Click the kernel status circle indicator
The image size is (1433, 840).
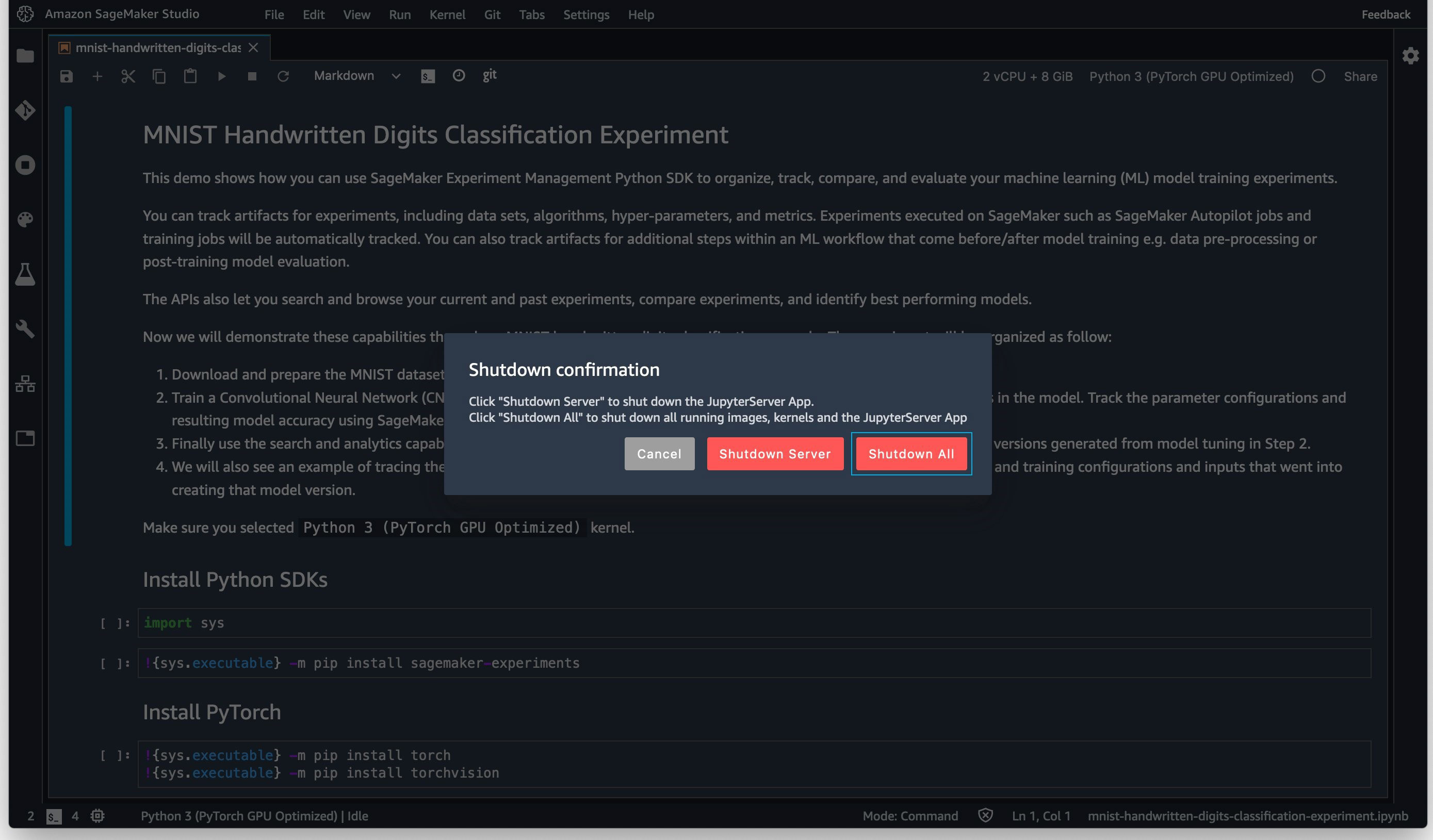(x=1318, y=76)
